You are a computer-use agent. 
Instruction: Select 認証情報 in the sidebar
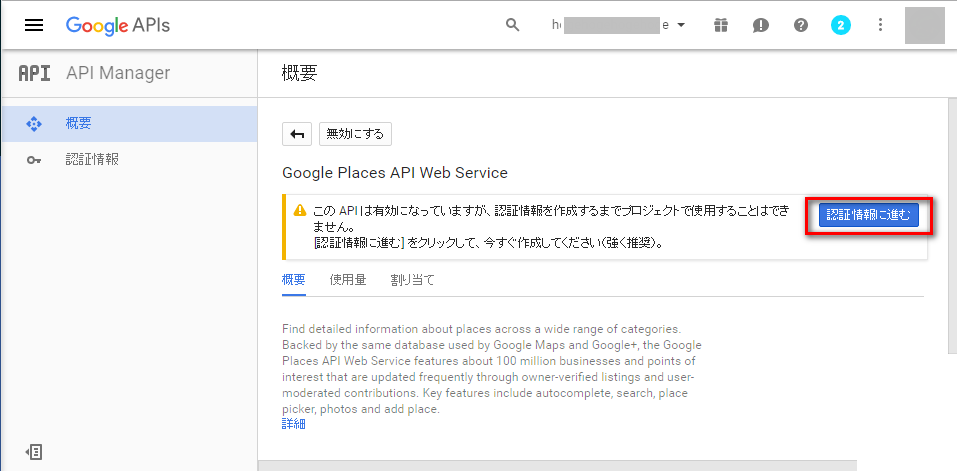129,160
